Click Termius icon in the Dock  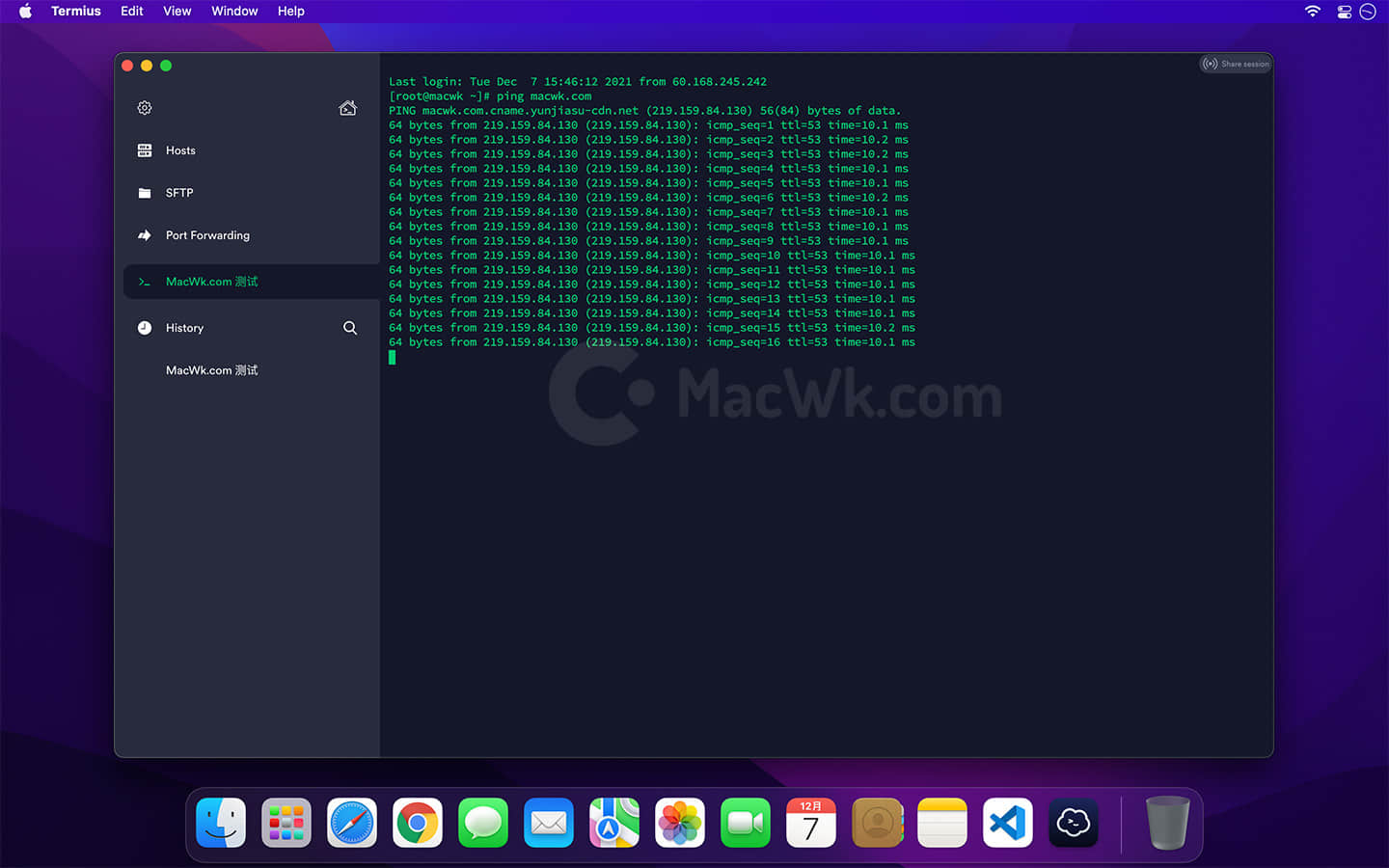pos(1074,823)
